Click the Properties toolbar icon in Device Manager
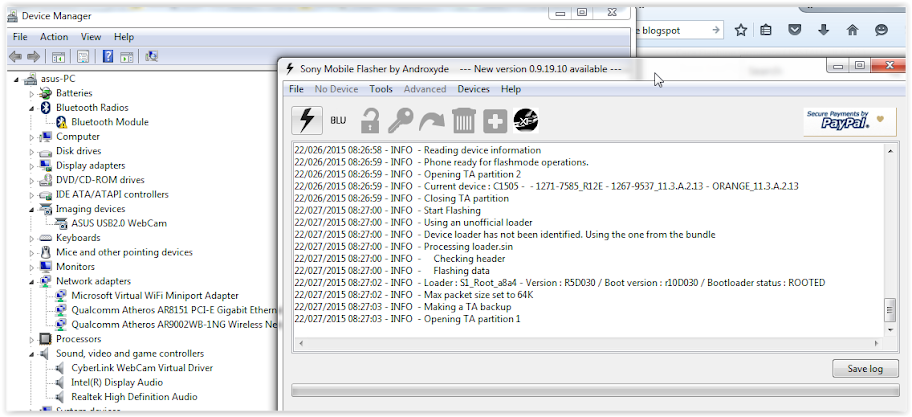Image resolution: width=912 pixels, height=417 pixels. point(83,56)
